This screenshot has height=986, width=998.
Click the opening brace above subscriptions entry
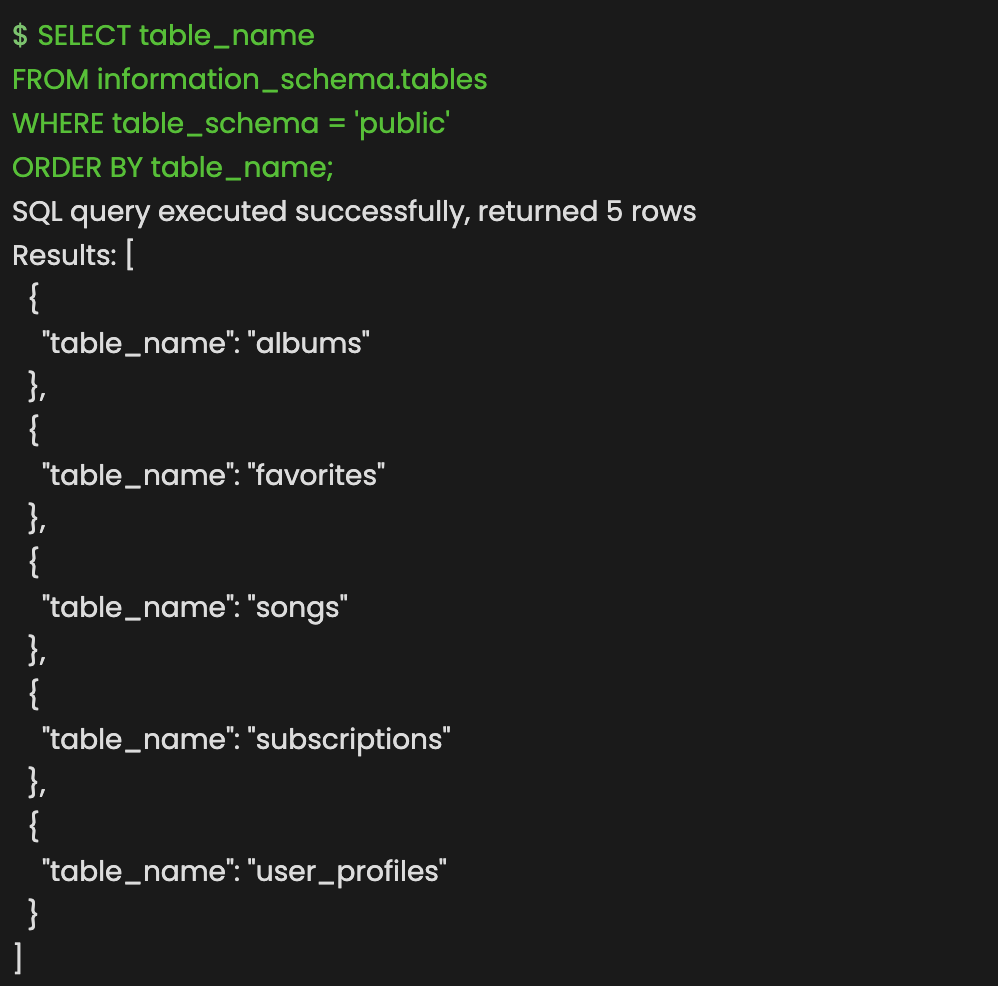[34, 694]
